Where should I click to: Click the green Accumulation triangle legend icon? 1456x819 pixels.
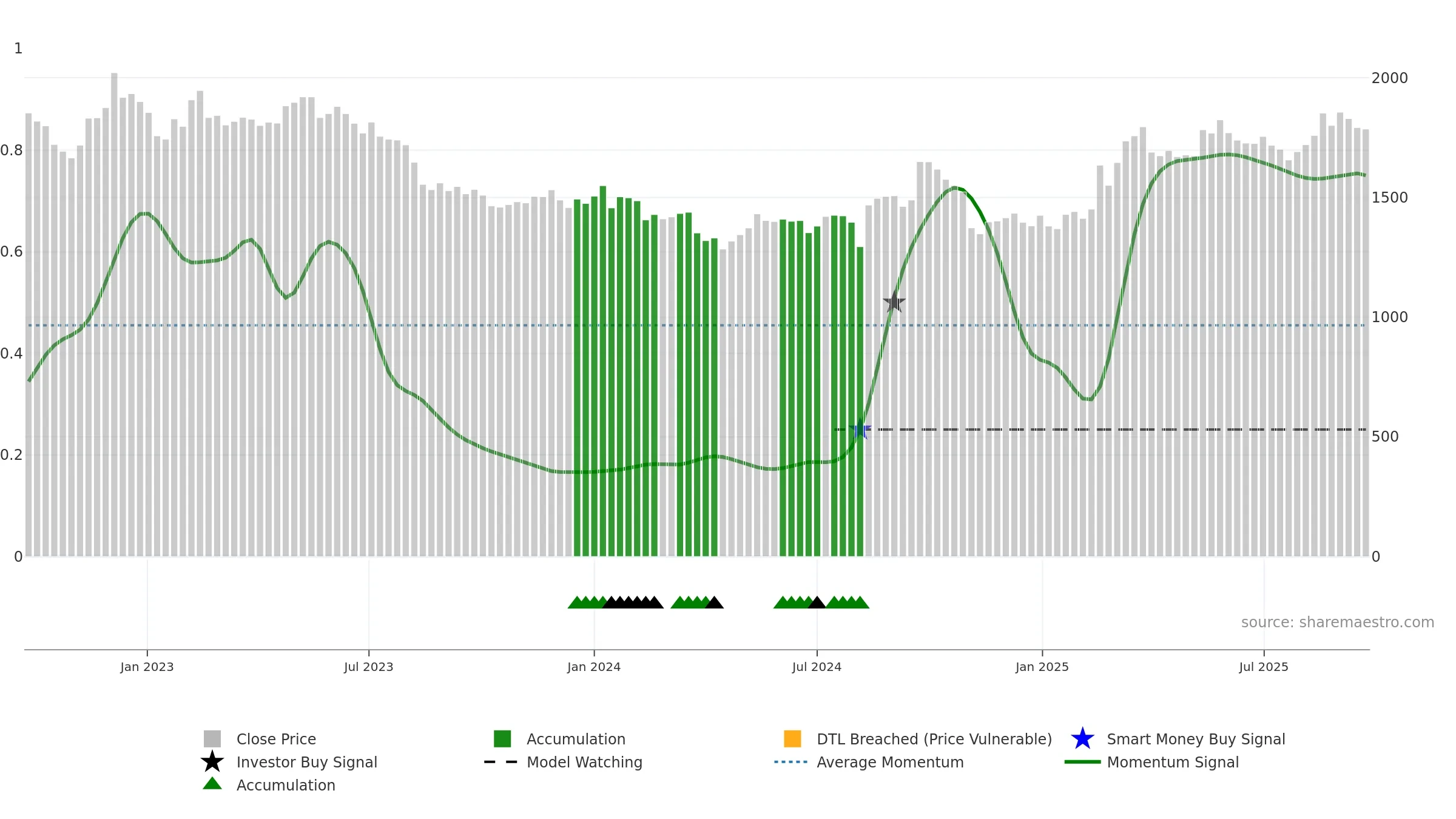pyautogui.click(x=212, y=784)
